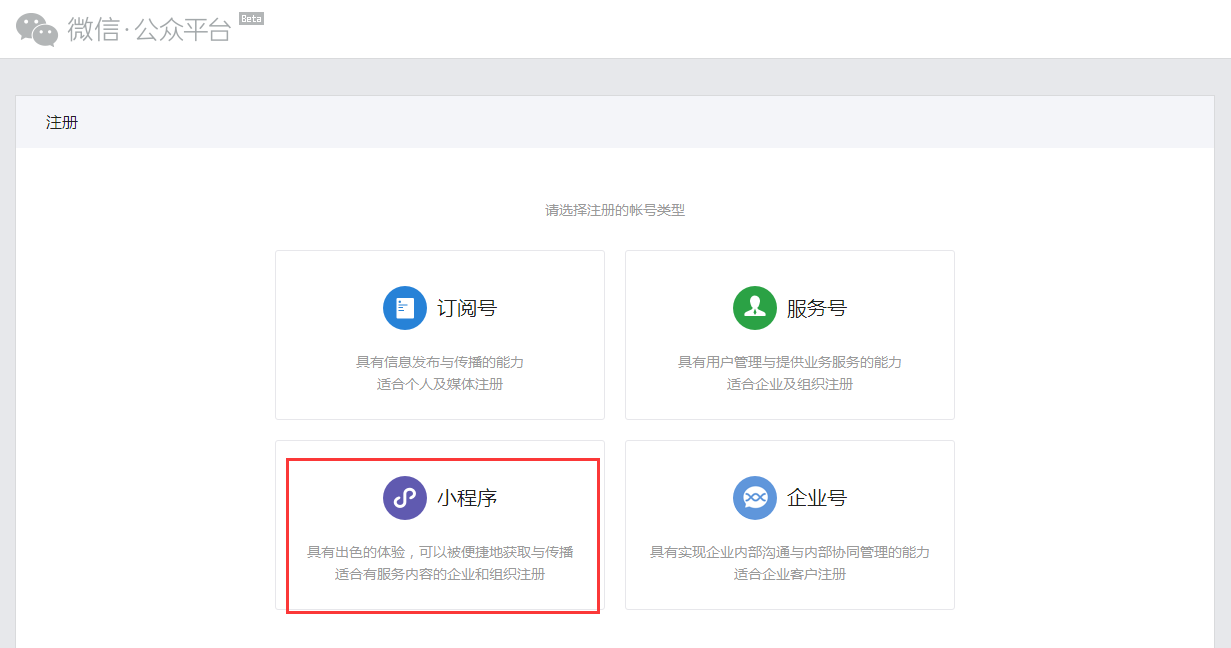This screenshot has height=648, width=1231.
Task: Click the 服务号 green person icon
Action: tap(754, 307)
